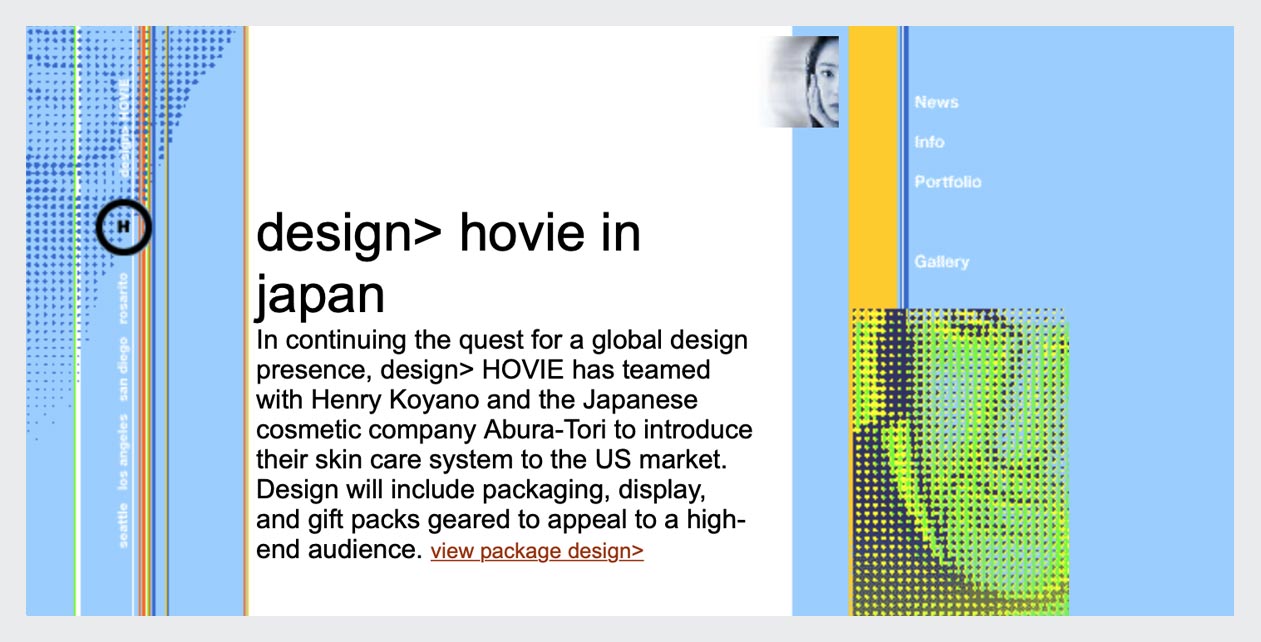Image resolution: width=1261 pixels, height=642 pixels.
Task: Click the woman's face photo thumbnail
Action: tap(805, 82)
